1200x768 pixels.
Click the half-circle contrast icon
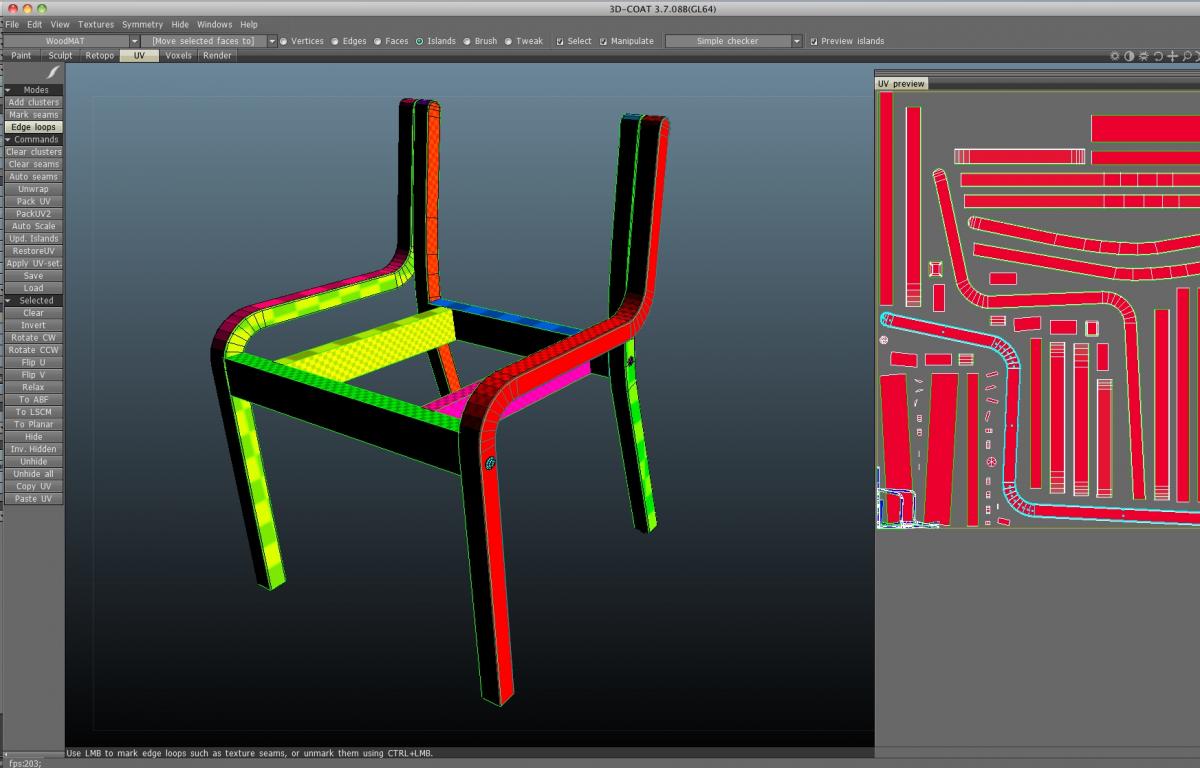tap(1129, 56)
